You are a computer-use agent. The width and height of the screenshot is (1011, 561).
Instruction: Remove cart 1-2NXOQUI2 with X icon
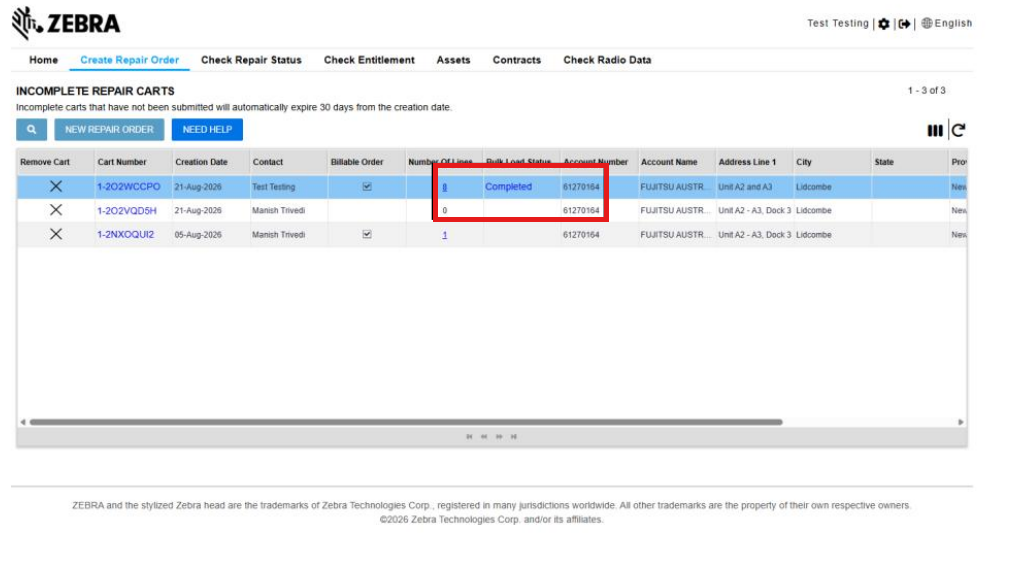click(x=56, y=234)
